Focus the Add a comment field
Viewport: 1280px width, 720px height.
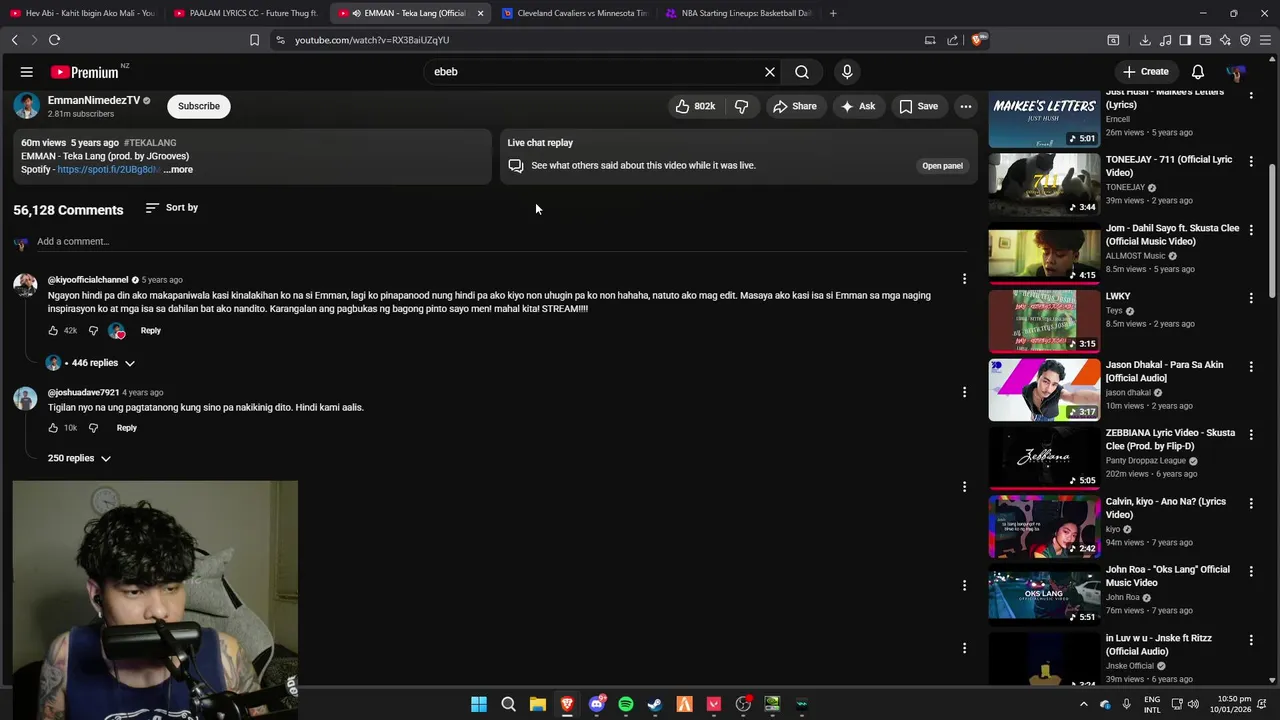coord(500,242)
